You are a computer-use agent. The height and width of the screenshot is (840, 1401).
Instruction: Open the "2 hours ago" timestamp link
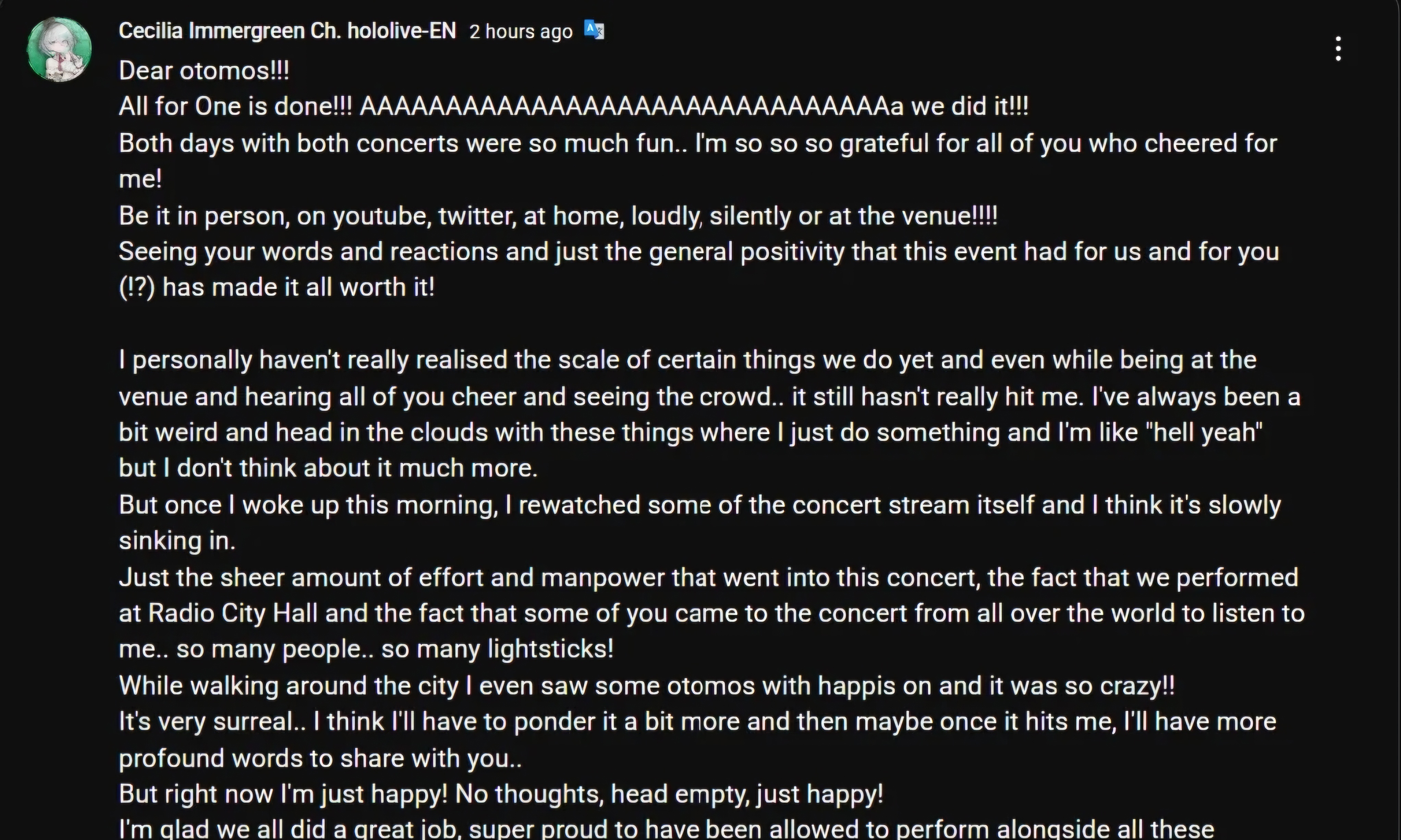(x=521, y=32)
